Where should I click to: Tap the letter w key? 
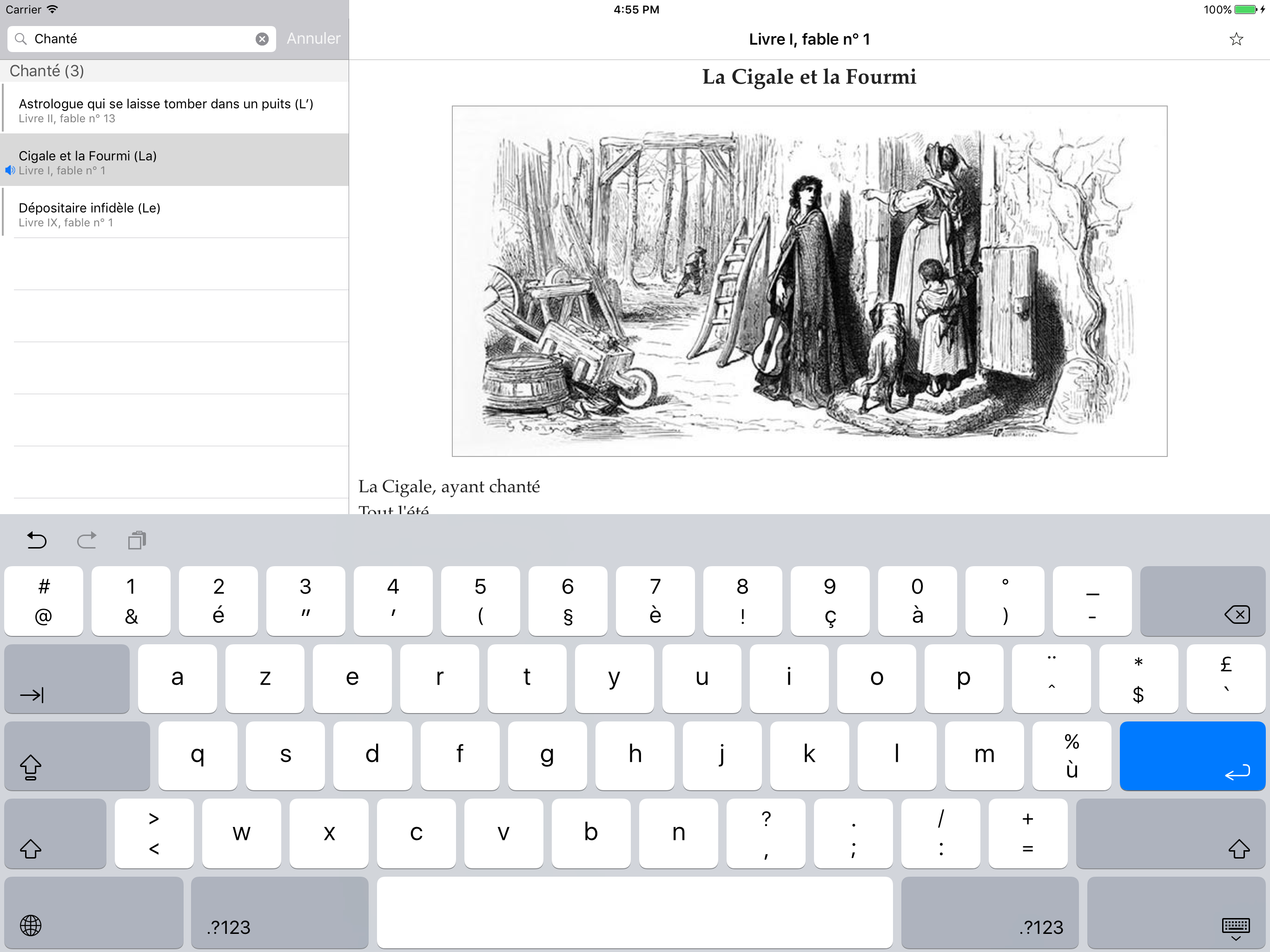click(242, 833)
